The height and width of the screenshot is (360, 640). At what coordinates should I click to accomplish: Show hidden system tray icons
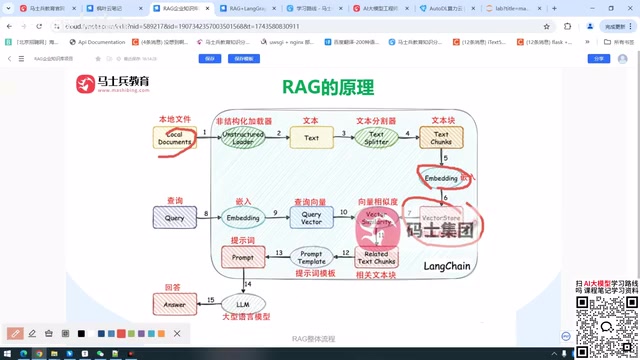pyautogui.click(x=554, y=353)
